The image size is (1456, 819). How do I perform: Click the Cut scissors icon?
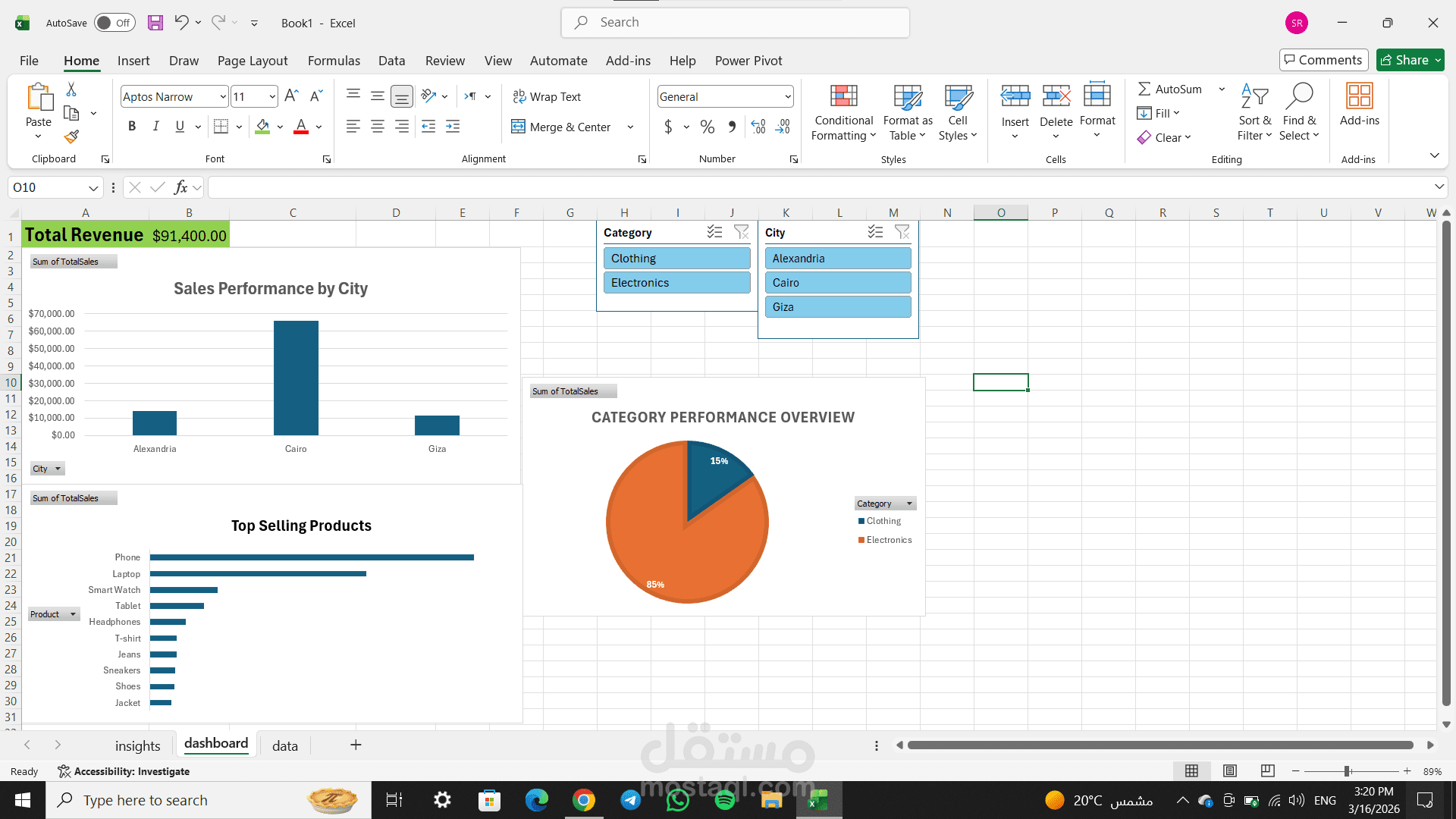click(71, 89)
